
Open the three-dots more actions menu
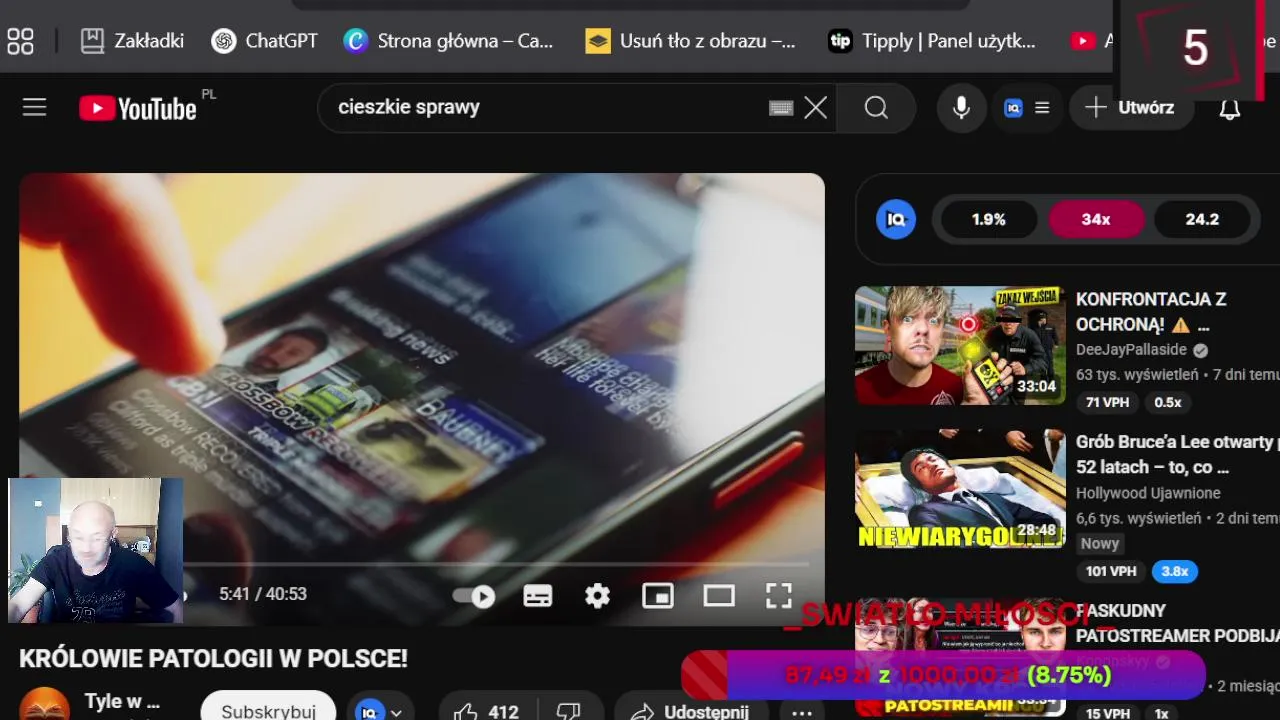click(802, 710)
